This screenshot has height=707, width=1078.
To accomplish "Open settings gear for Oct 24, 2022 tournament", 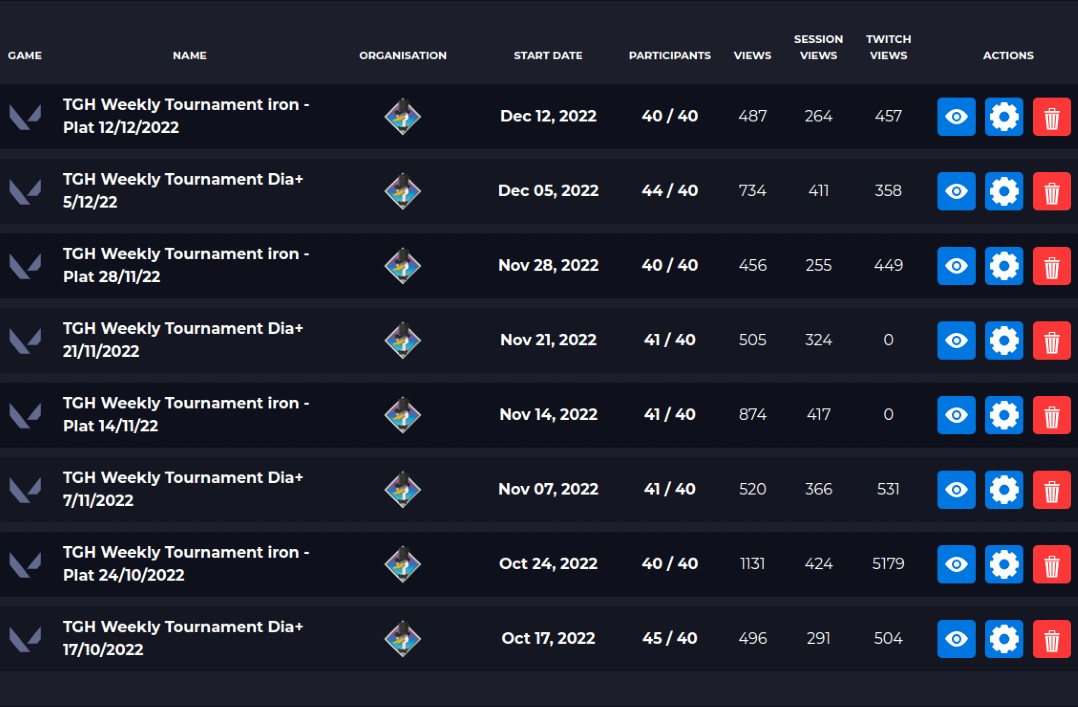I will [1004, 565].
